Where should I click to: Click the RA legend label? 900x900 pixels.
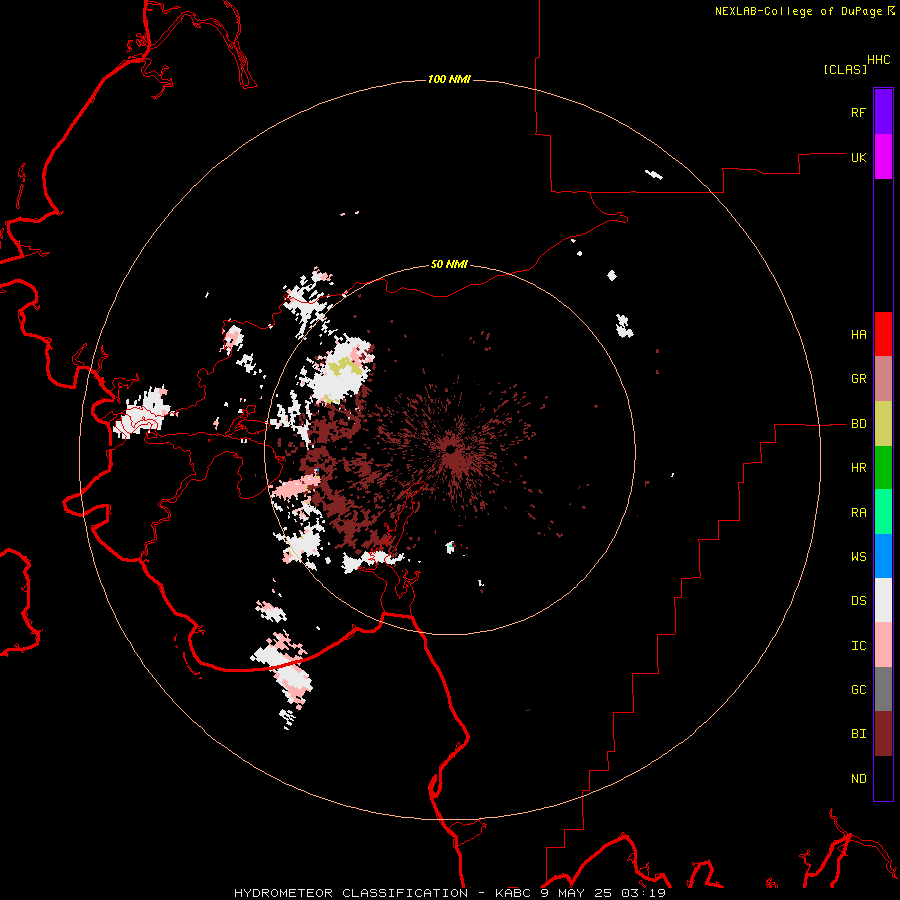coord(858,513)
